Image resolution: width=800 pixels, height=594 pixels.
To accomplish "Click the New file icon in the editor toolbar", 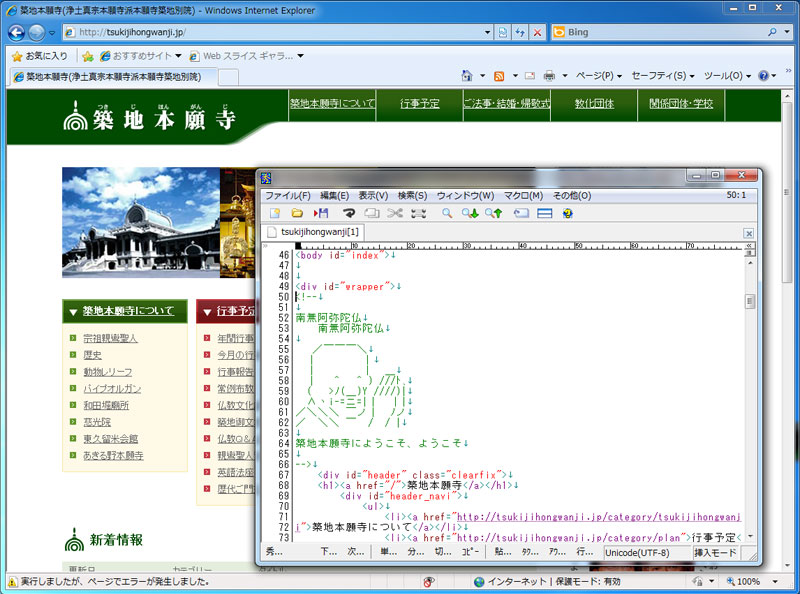I will tap(275, 213).
